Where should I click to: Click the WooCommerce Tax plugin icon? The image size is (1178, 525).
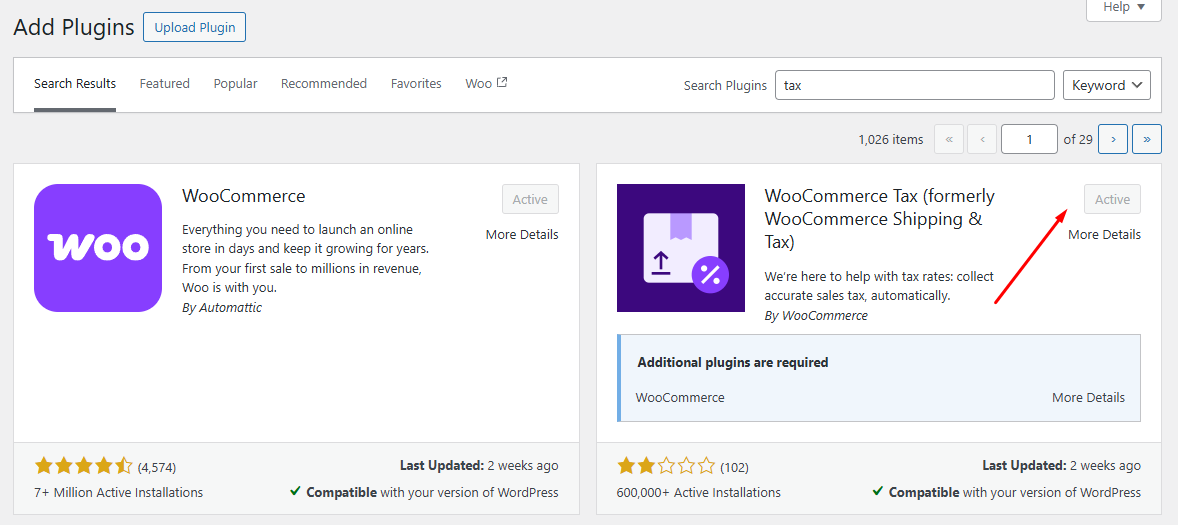(x=681, y=248)
